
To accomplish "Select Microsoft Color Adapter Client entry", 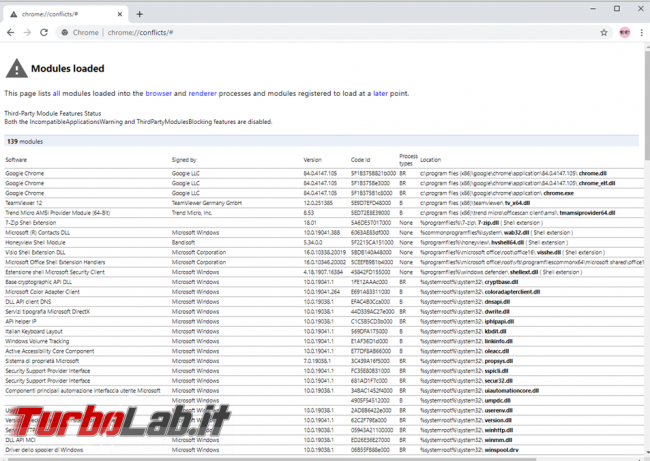I will [42, 292].
